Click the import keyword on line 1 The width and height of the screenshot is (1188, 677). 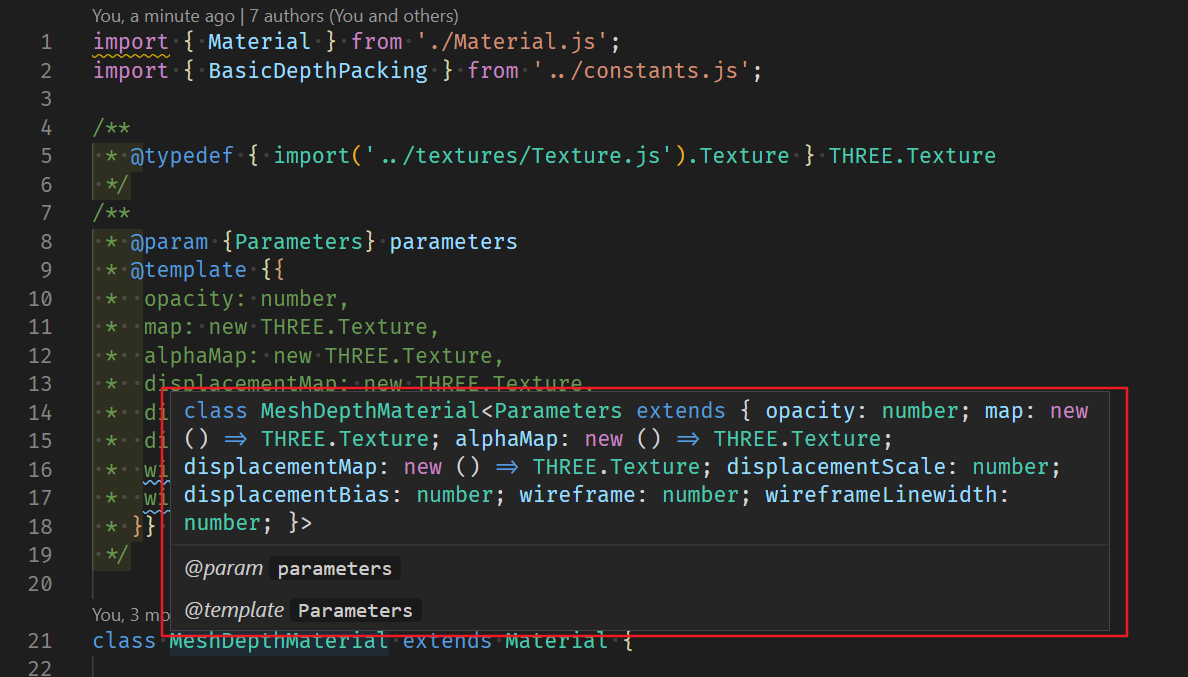pyautogui.click(x=130, y=41)
